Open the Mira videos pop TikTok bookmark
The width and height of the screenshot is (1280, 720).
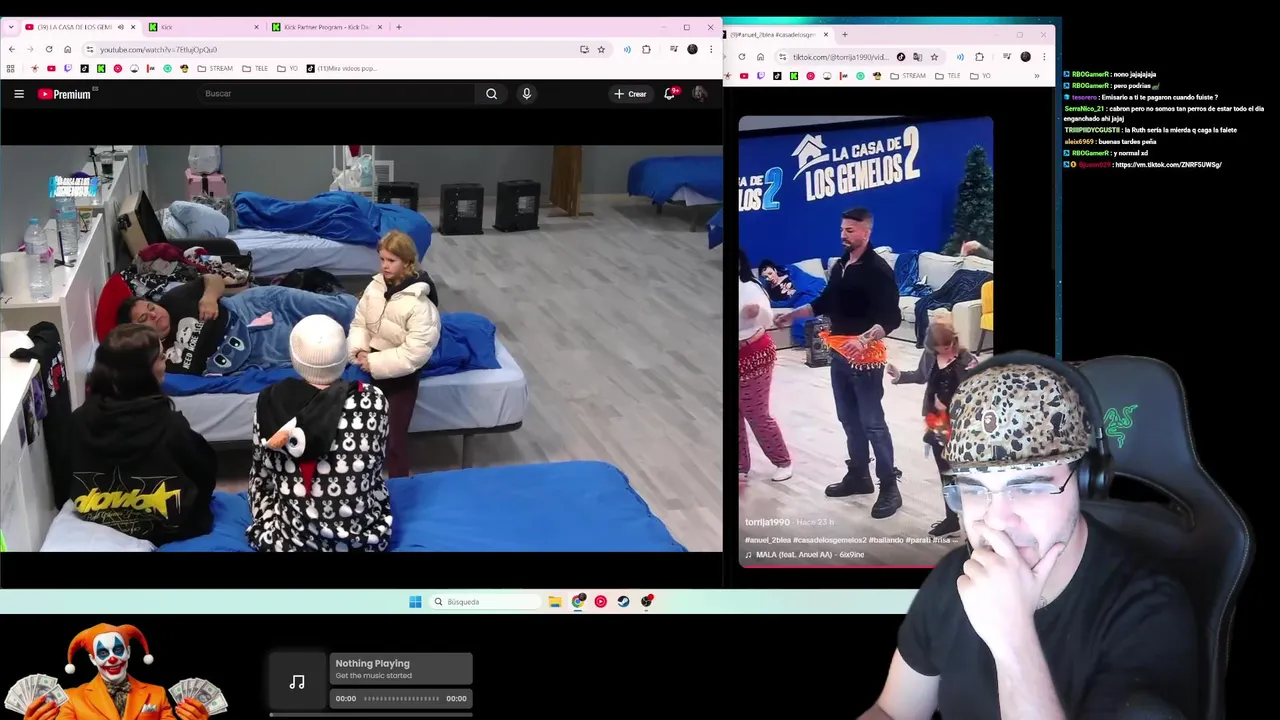[x=342, y=68]
